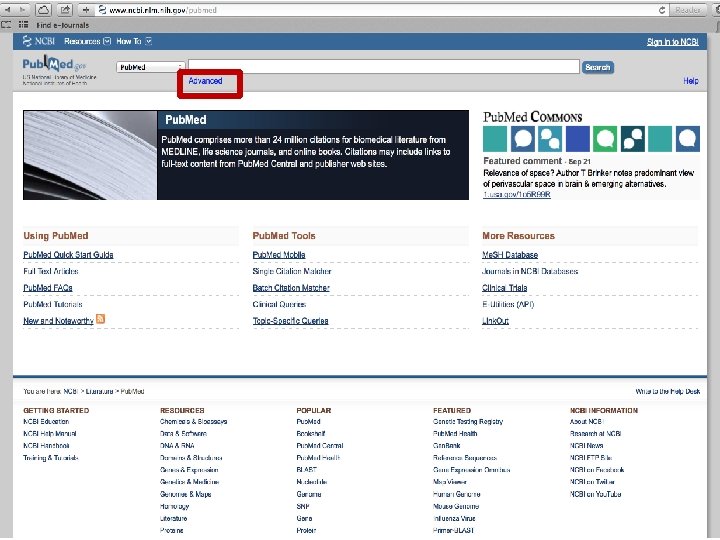Click into the PubMed search text field
This screenshot has height=540, width=720.
pyautogui.click(x=383, y=67)
